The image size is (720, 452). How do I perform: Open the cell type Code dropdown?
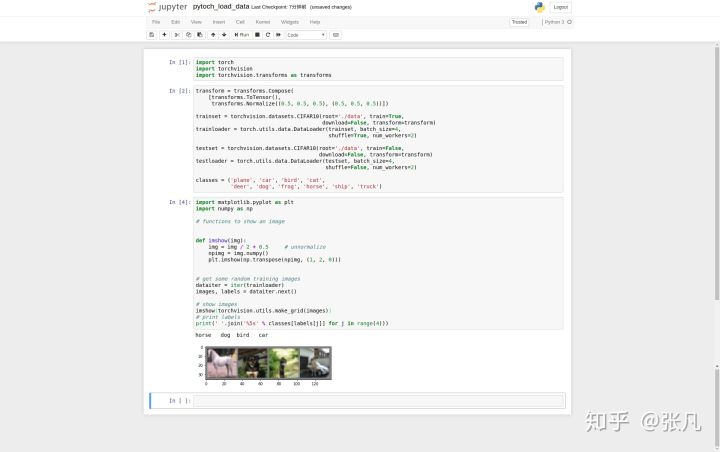click(306, 35)
